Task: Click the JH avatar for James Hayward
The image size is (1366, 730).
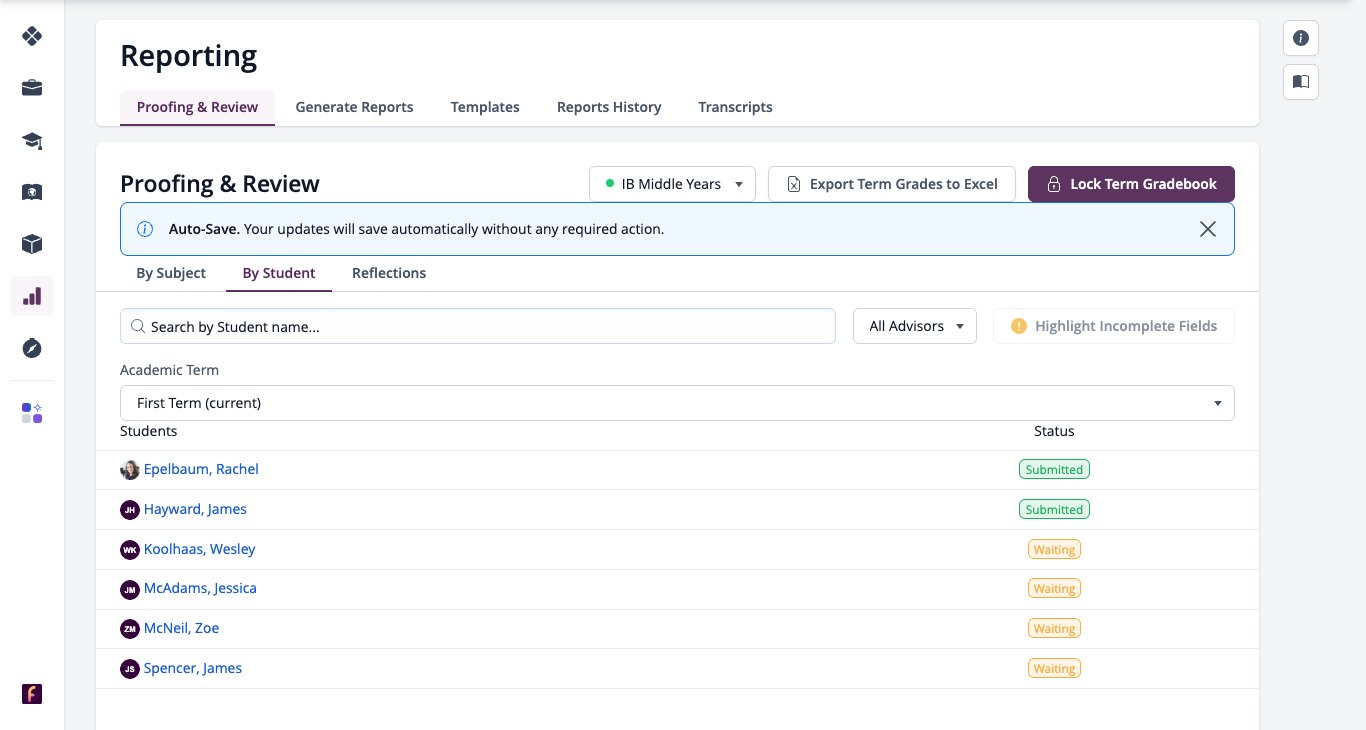Action: point(130,510)
